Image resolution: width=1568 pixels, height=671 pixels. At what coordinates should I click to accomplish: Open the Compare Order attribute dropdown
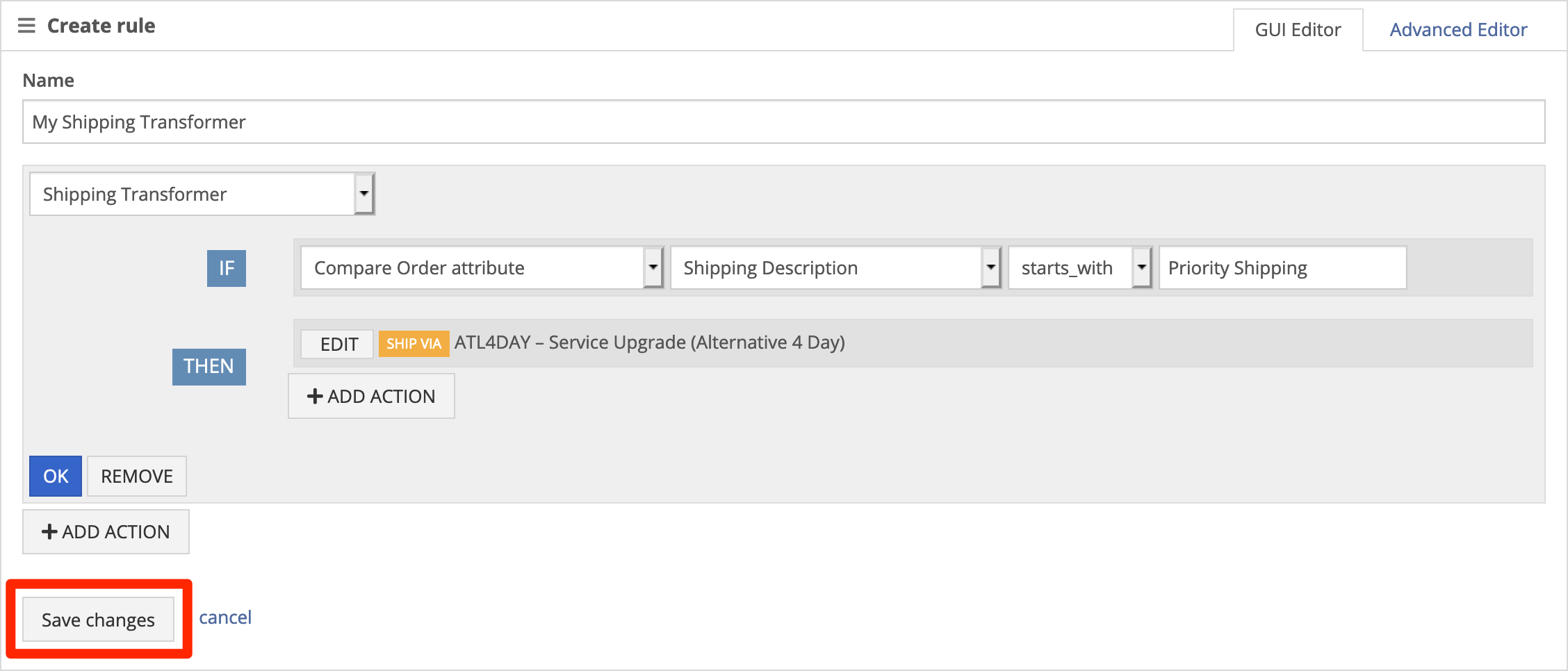coord(482,267)
